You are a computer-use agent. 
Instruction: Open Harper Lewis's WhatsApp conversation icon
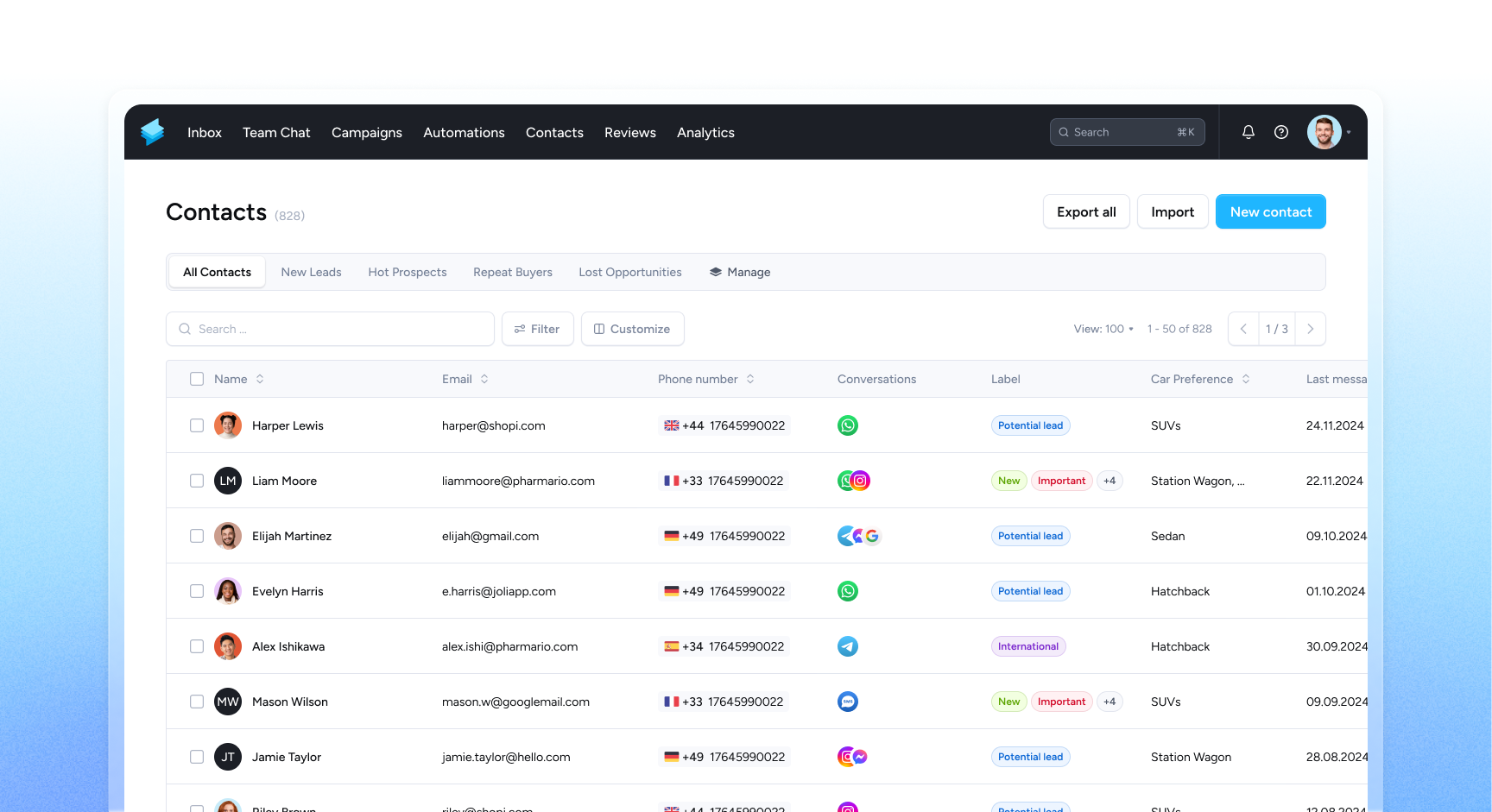coord(848,425)
